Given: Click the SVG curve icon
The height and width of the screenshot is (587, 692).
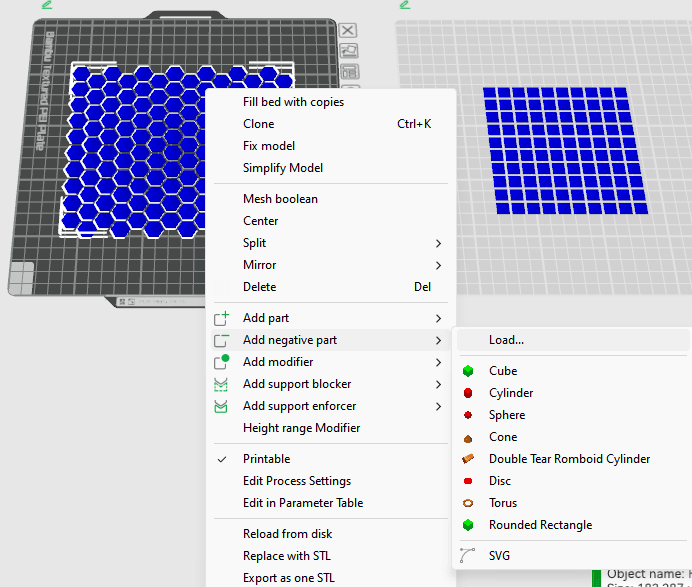Looking at the screenshot, I should click(467, 556).
